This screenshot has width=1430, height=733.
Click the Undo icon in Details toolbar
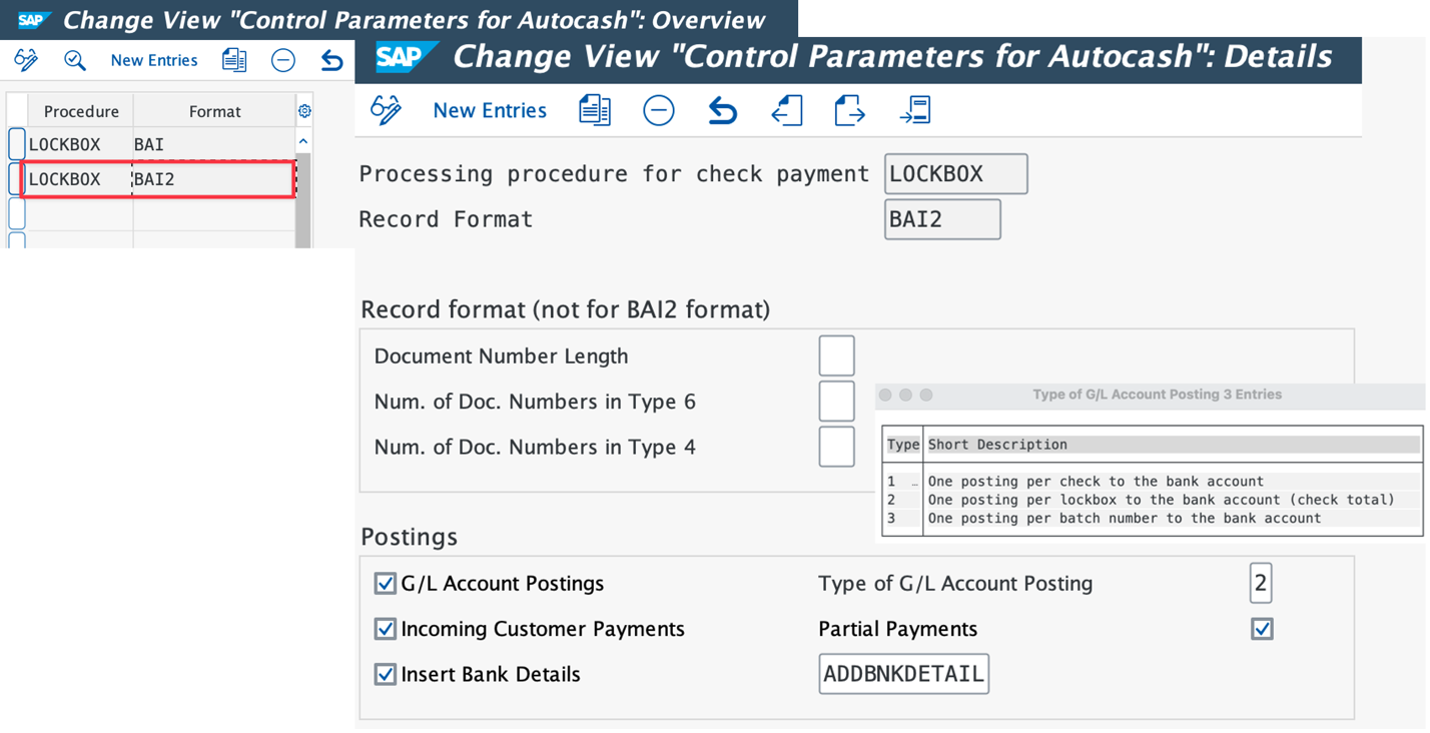pos(722,110)
